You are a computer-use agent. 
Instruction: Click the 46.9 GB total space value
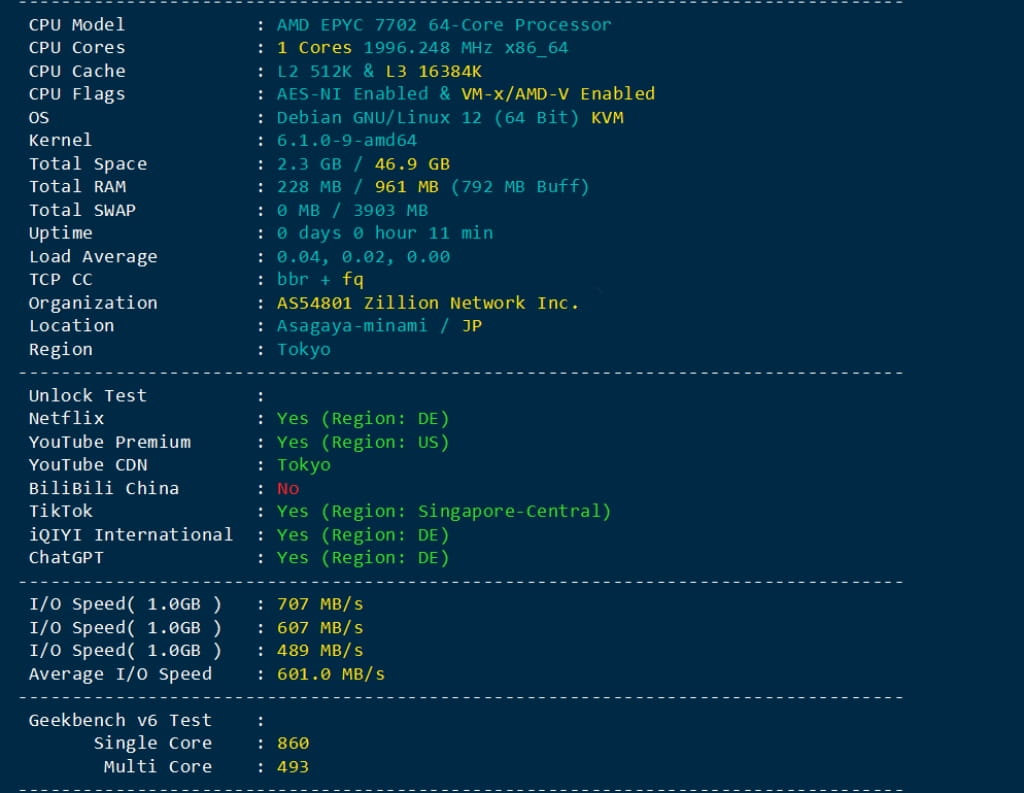tap(412, 164)
